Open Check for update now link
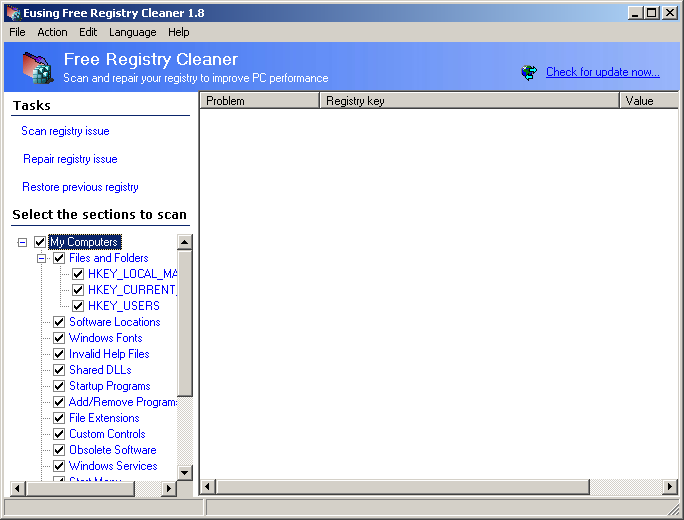684x520 pixels. tap(602, 72)
